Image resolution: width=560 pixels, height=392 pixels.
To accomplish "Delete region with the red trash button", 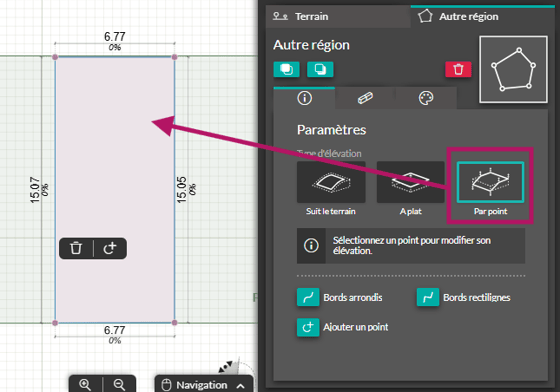I will tap(458, 69).
